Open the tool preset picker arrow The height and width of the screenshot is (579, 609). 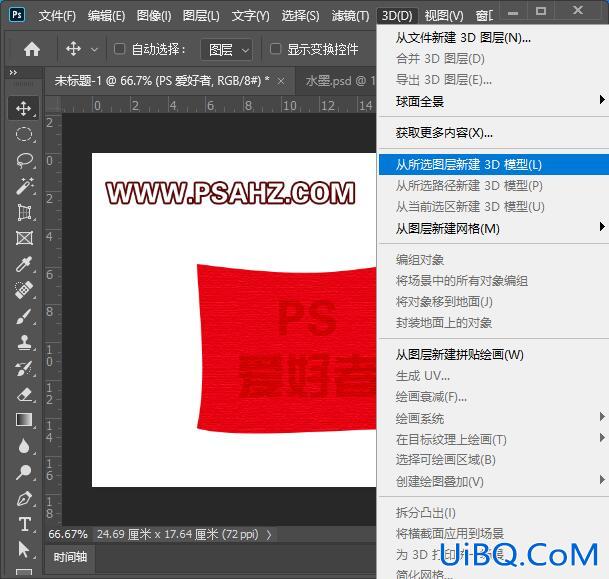pyautogui.click(x=94, y=50)
